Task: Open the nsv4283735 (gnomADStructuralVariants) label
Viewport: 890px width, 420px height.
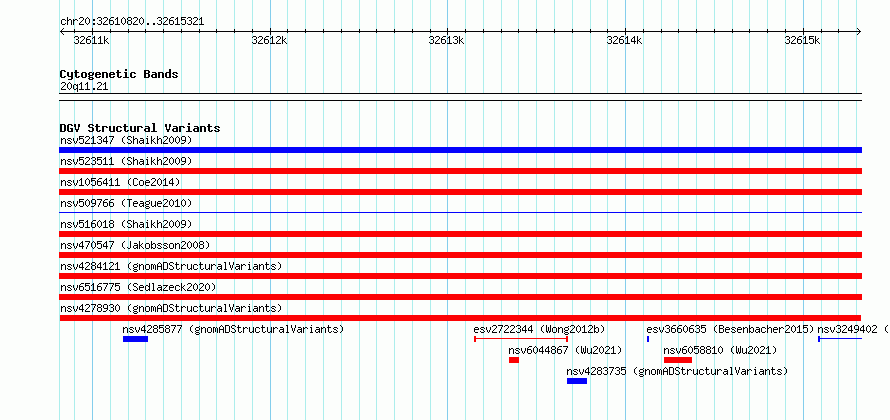Action: (677, 371)
